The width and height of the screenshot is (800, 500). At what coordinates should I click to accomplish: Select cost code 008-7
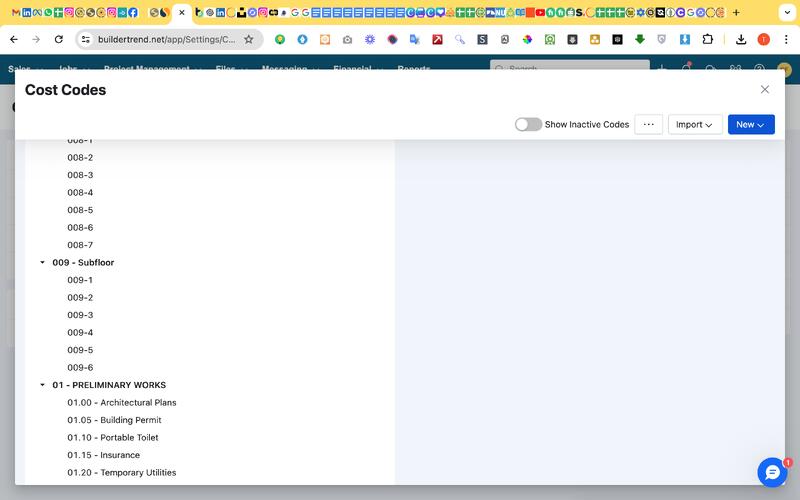coord(80,245)
